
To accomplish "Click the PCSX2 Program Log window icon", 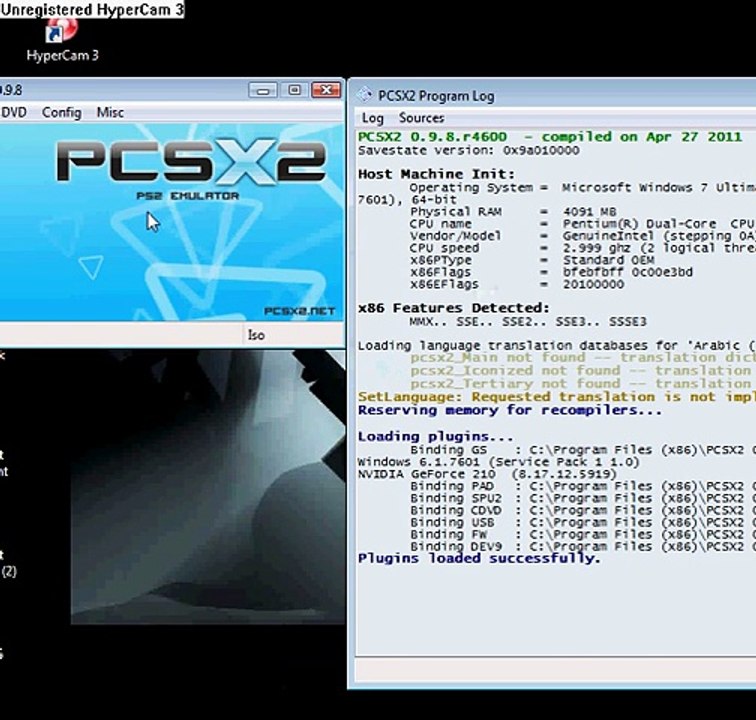I will [x=364, y=95].
